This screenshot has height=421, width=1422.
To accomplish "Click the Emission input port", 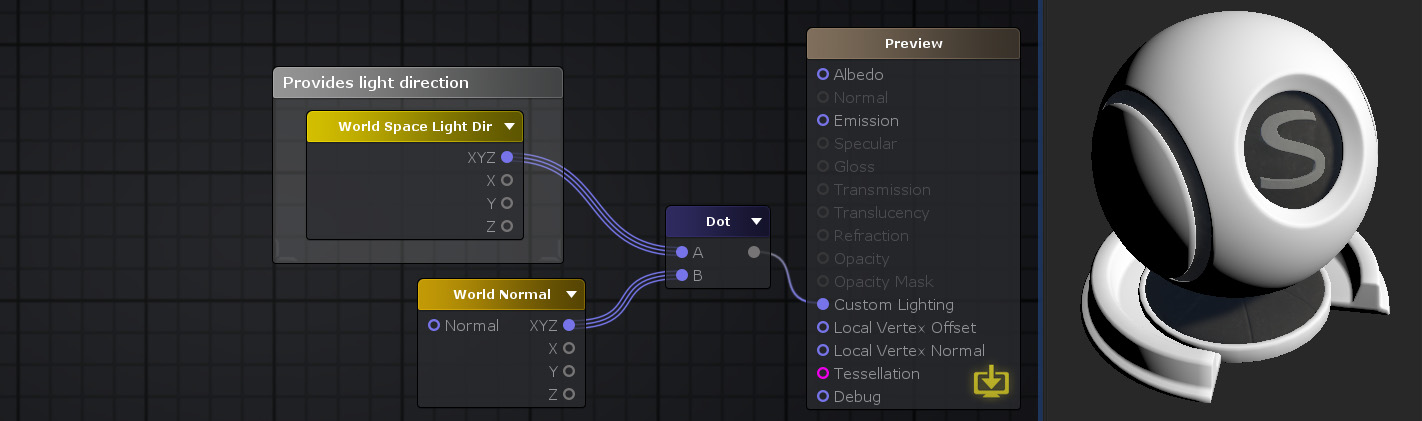I will [823, 120].
